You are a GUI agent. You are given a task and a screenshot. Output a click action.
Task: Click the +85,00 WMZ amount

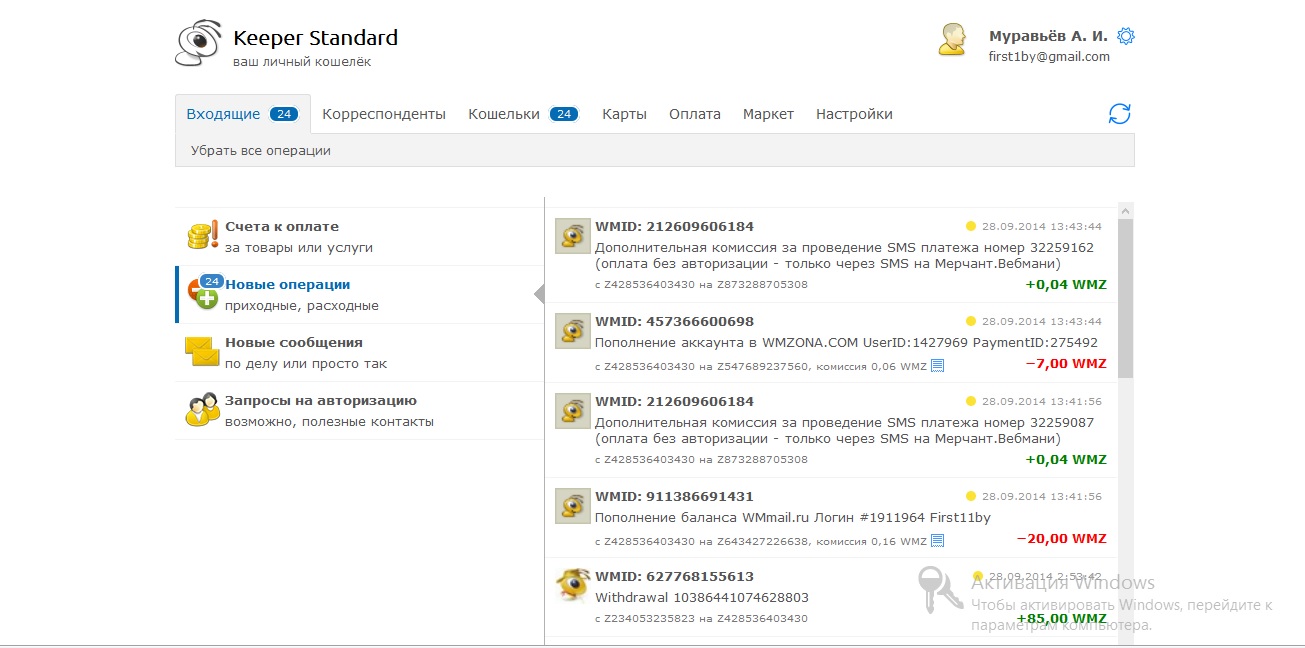(1061, 619)
